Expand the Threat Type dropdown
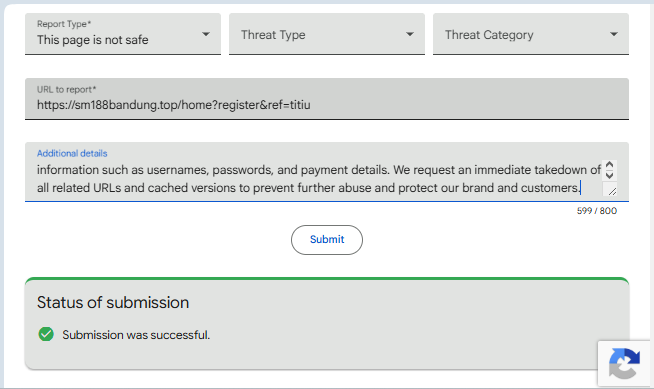Screen dimensions: 654x389 pyautogui.click(x=327, y=34)
